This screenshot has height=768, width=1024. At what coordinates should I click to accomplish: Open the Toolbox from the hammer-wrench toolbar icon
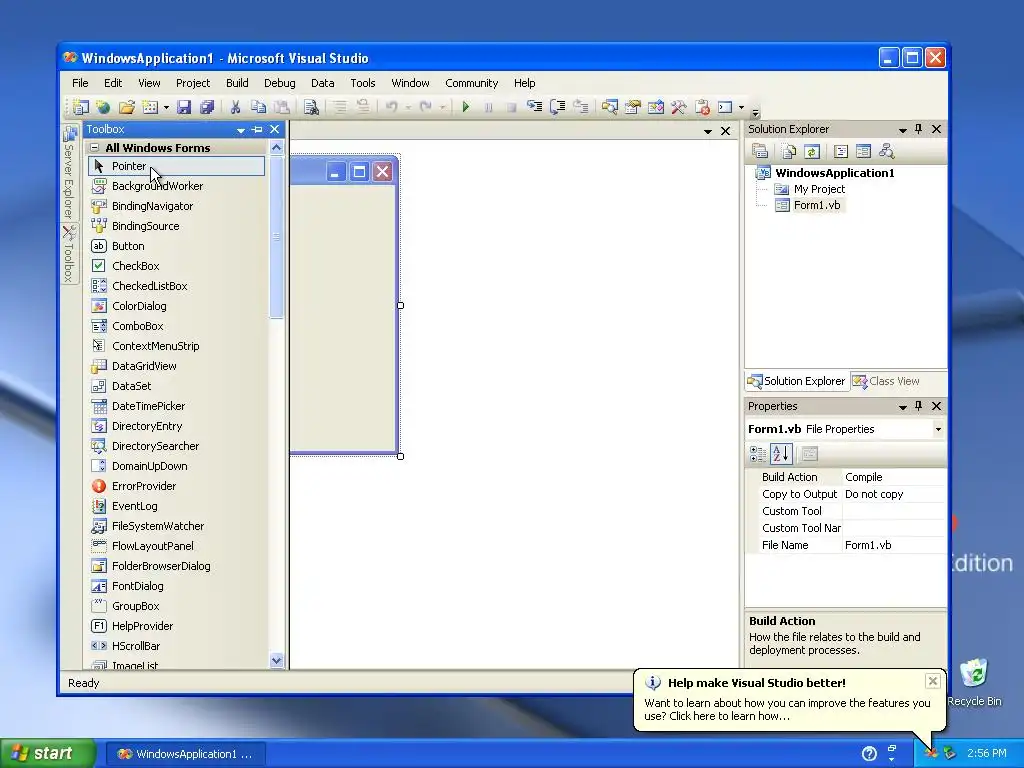pos(679,106)
